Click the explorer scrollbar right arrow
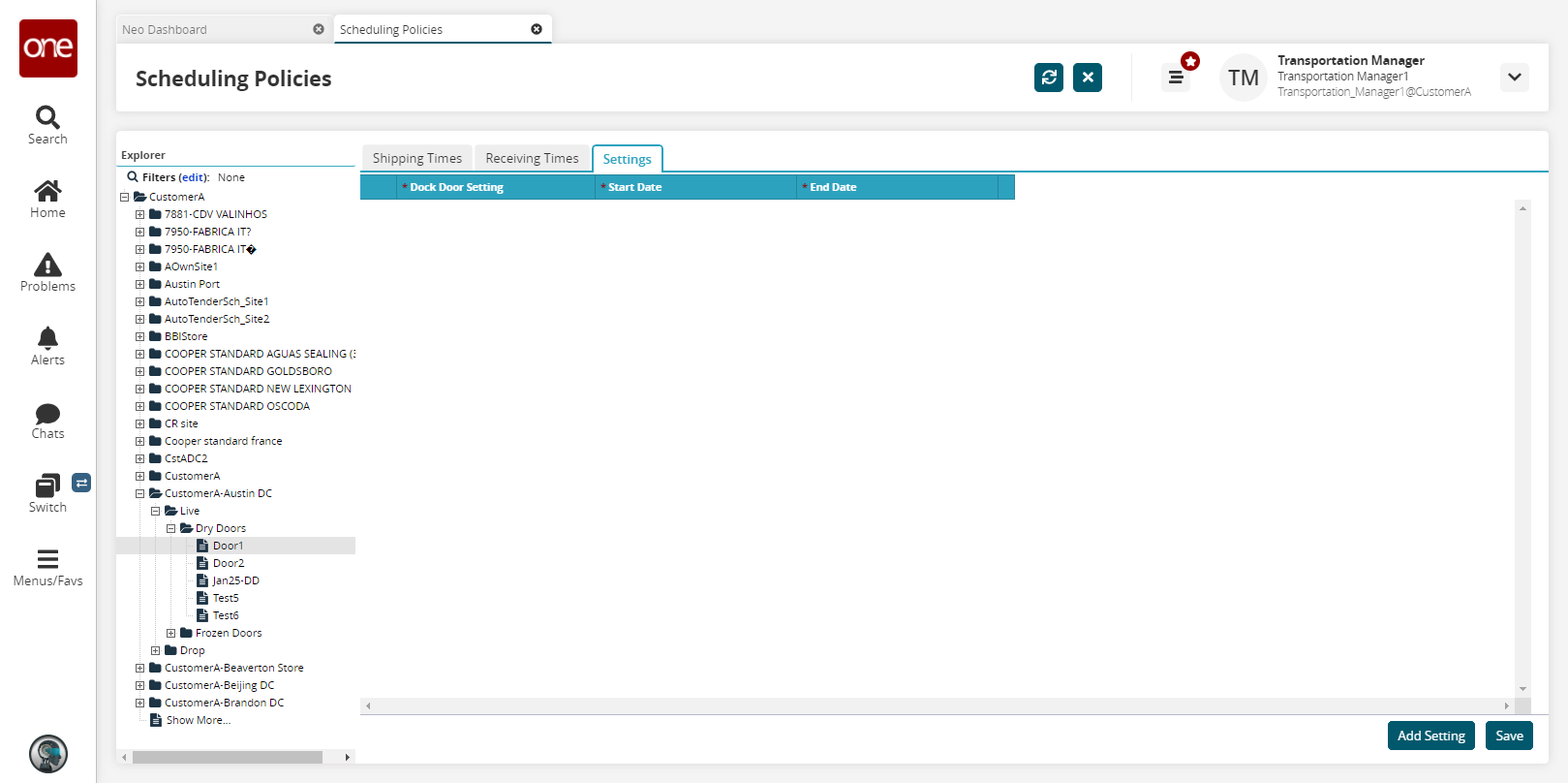Screen dimensions: 1568x783 click(x=348, y=757)
